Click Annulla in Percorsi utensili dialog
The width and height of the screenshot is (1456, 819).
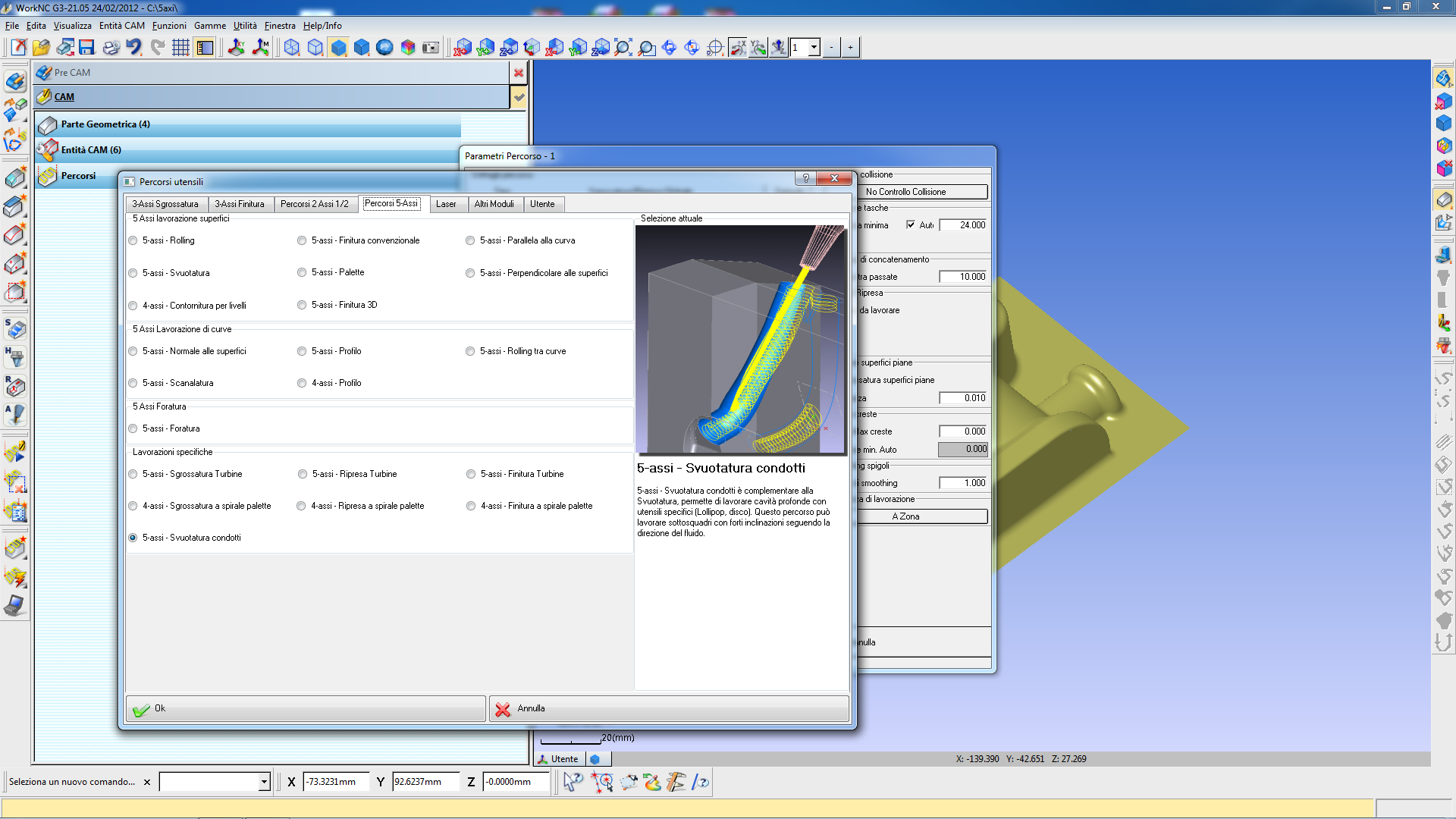(x=669, y=709)
